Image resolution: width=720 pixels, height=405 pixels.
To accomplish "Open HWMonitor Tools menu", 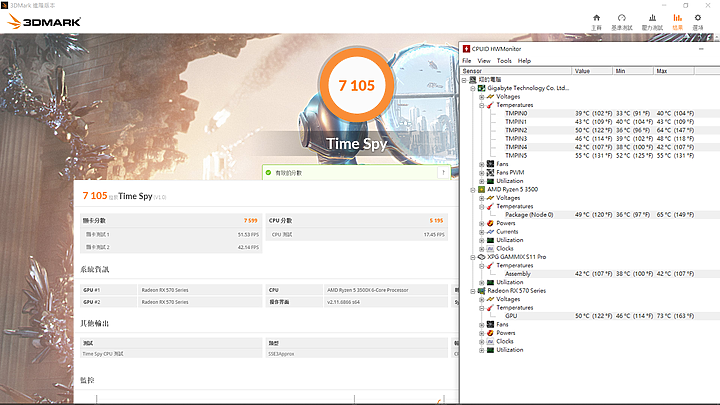I will 504,61.
